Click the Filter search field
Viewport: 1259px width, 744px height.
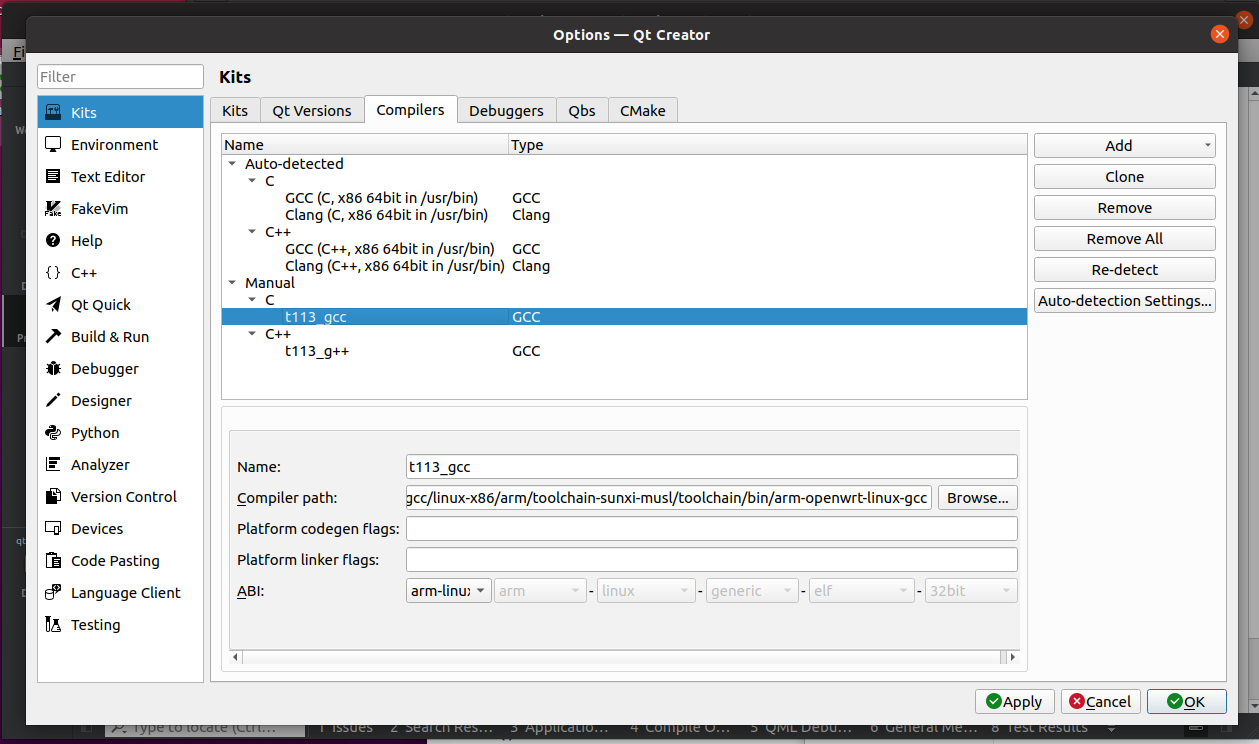120,77
